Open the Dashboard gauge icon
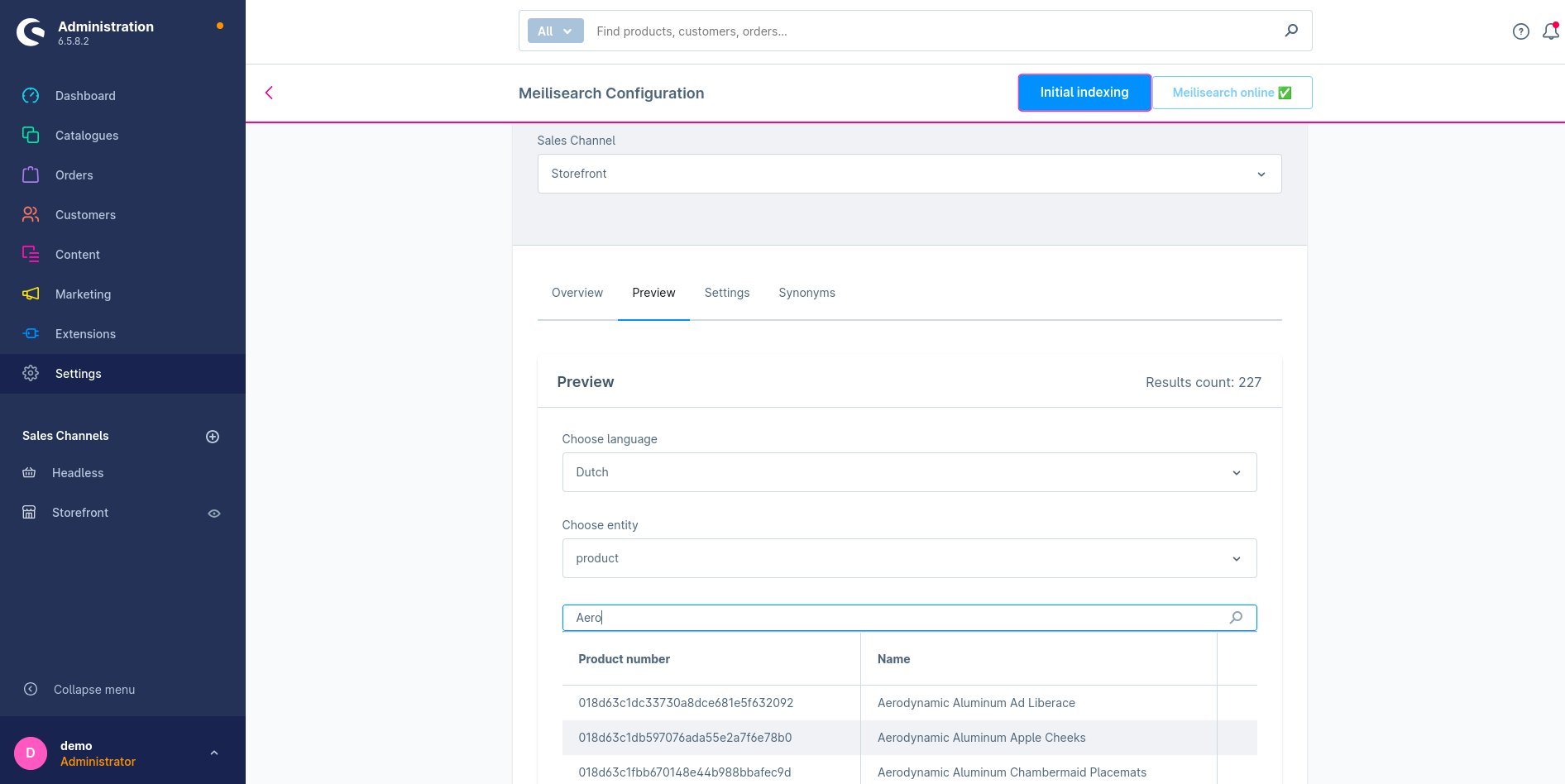The height and width of the screenshot is (784, 1565). point(31,96)
